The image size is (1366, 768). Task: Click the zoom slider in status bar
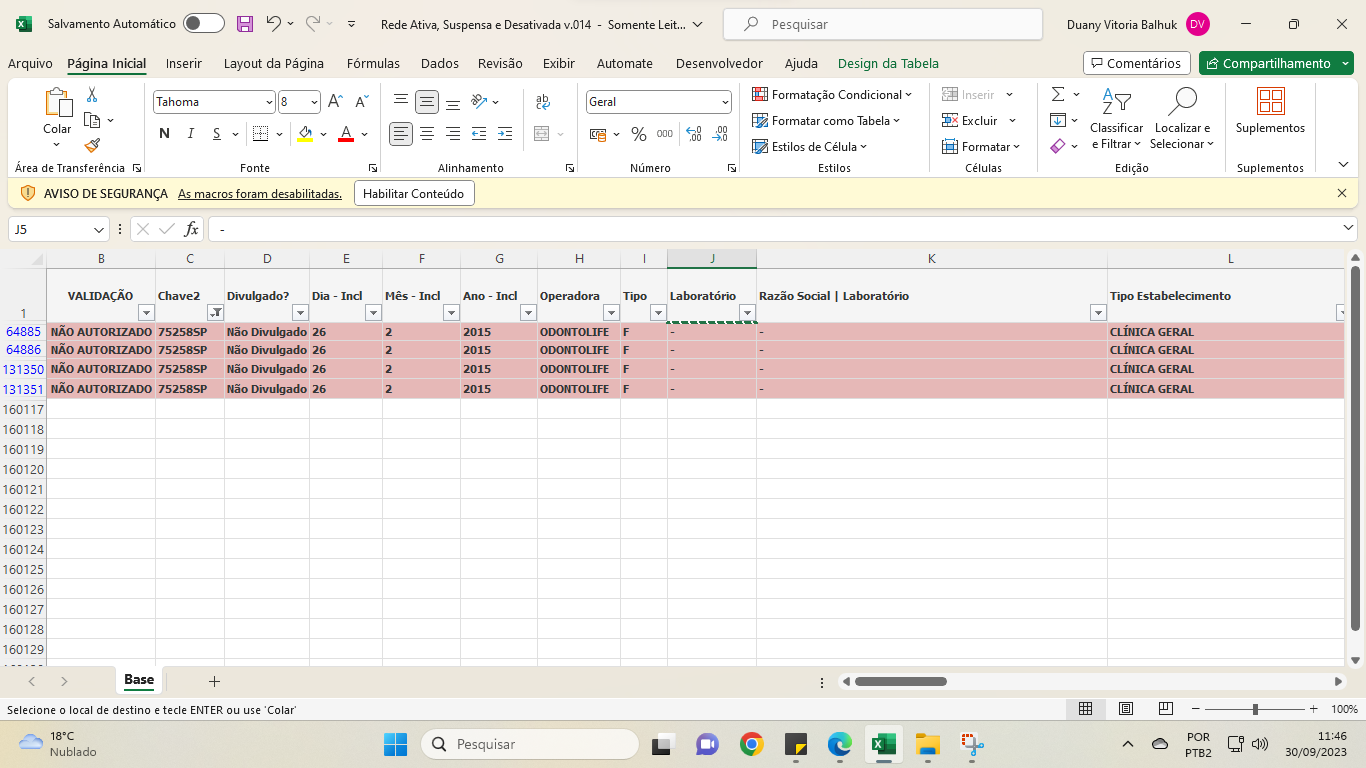point(1255,709)
